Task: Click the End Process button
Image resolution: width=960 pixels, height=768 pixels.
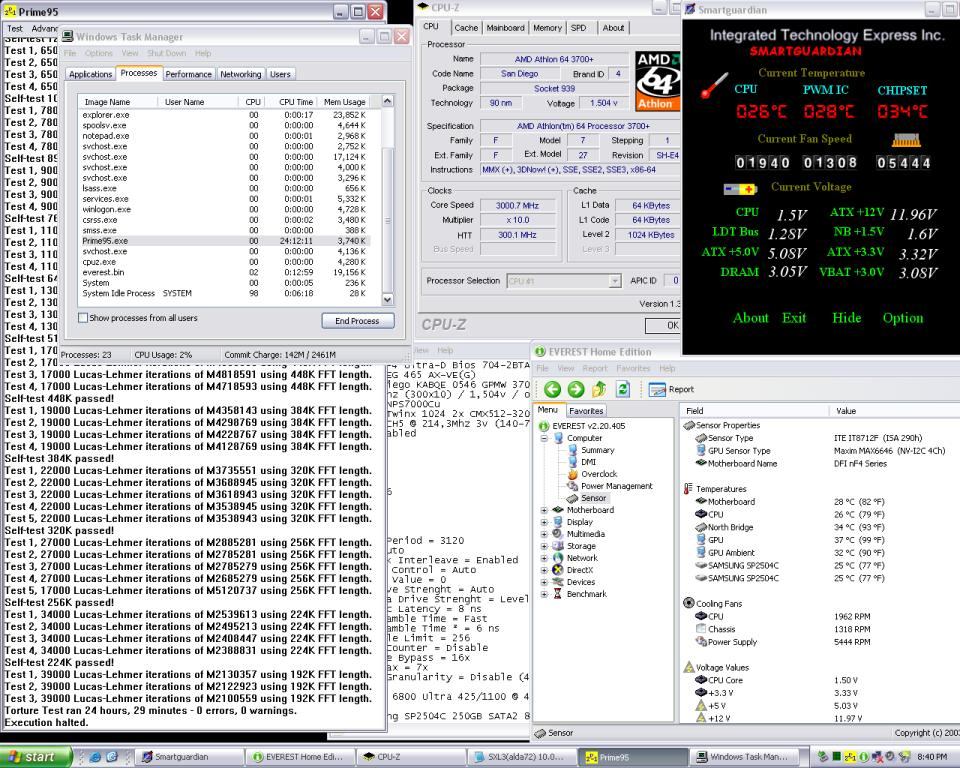Action: [x=358, y=320]
